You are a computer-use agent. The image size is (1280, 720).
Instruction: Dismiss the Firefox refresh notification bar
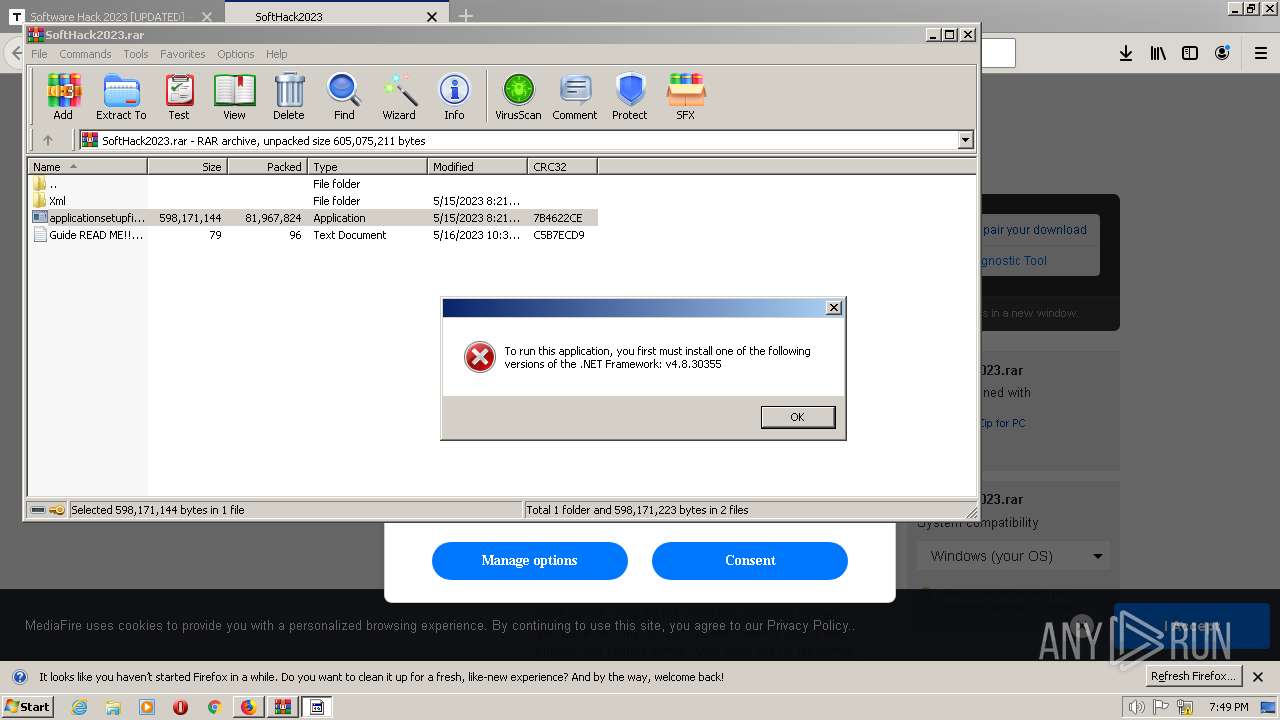[1258, 677]
